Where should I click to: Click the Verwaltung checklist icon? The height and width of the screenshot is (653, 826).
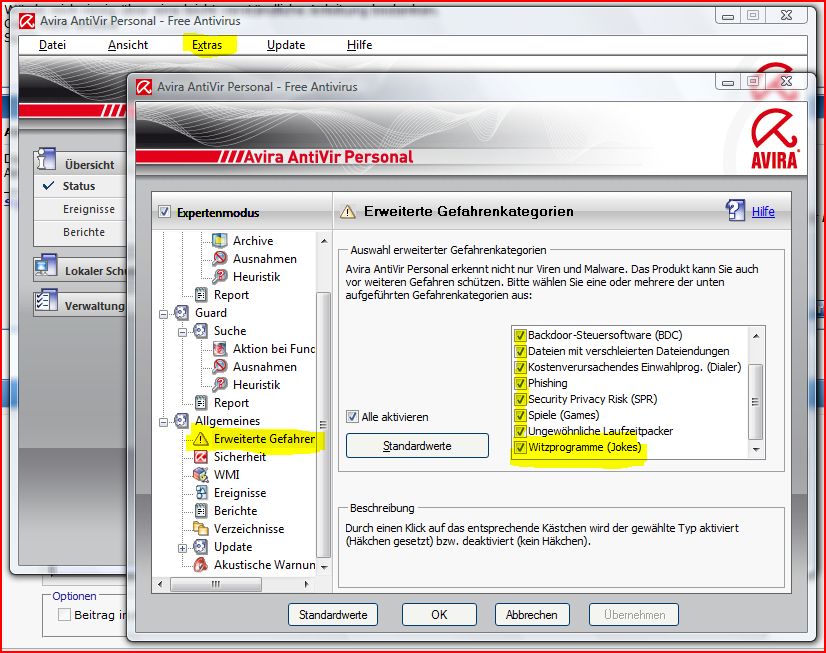(x=46, y=300)
